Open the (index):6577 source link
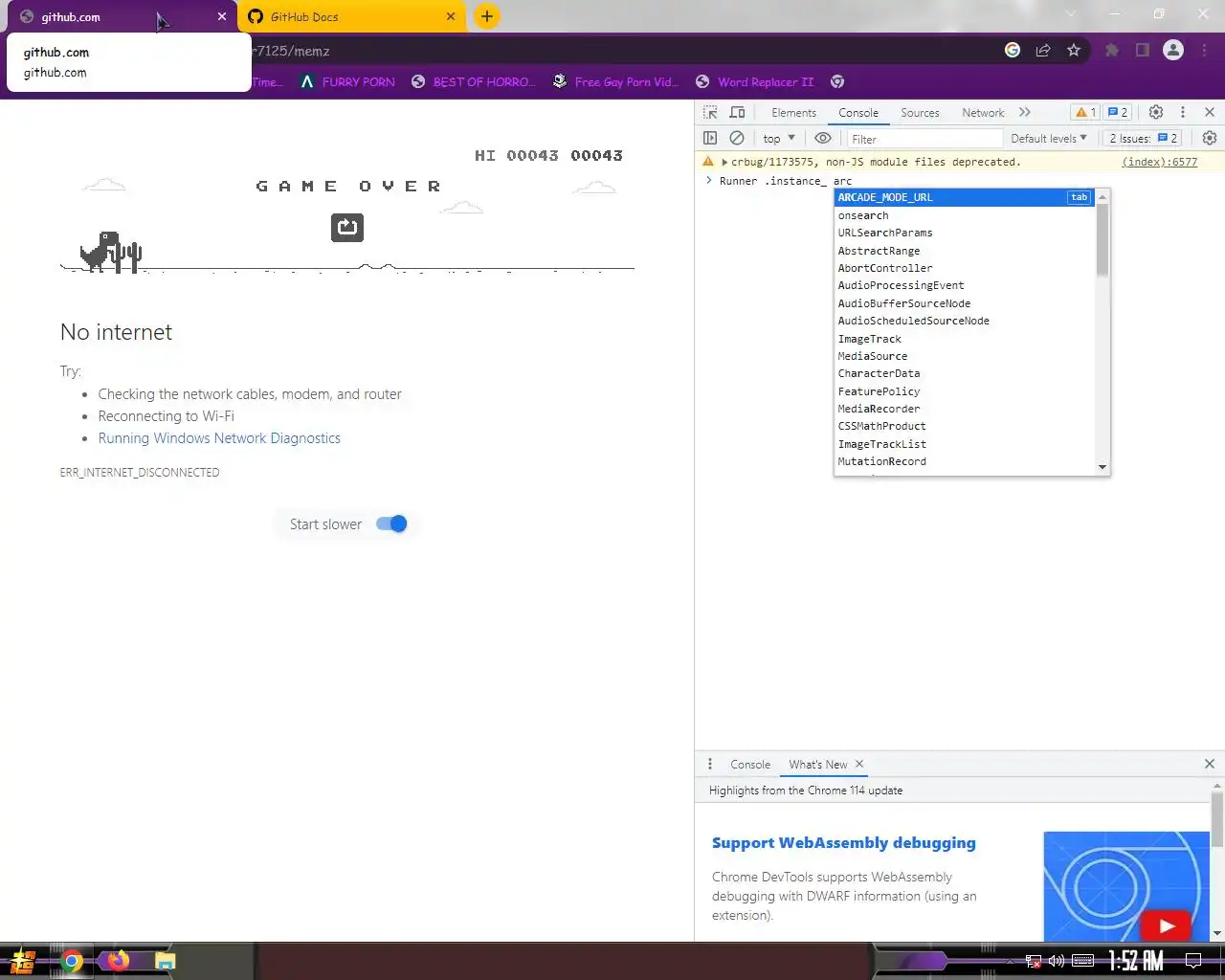Viewport: 1225px width, 980px height. (1159, 162)
